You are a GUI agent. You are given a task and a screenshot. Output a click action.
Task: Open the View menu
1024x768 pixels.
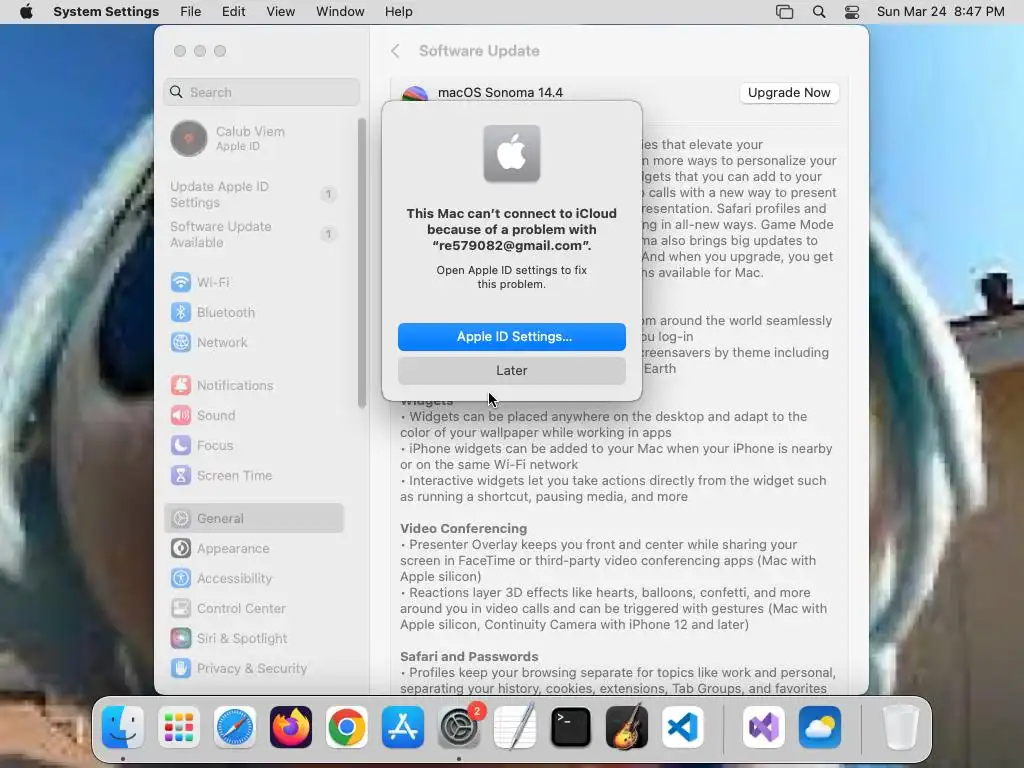click(281, 12)
